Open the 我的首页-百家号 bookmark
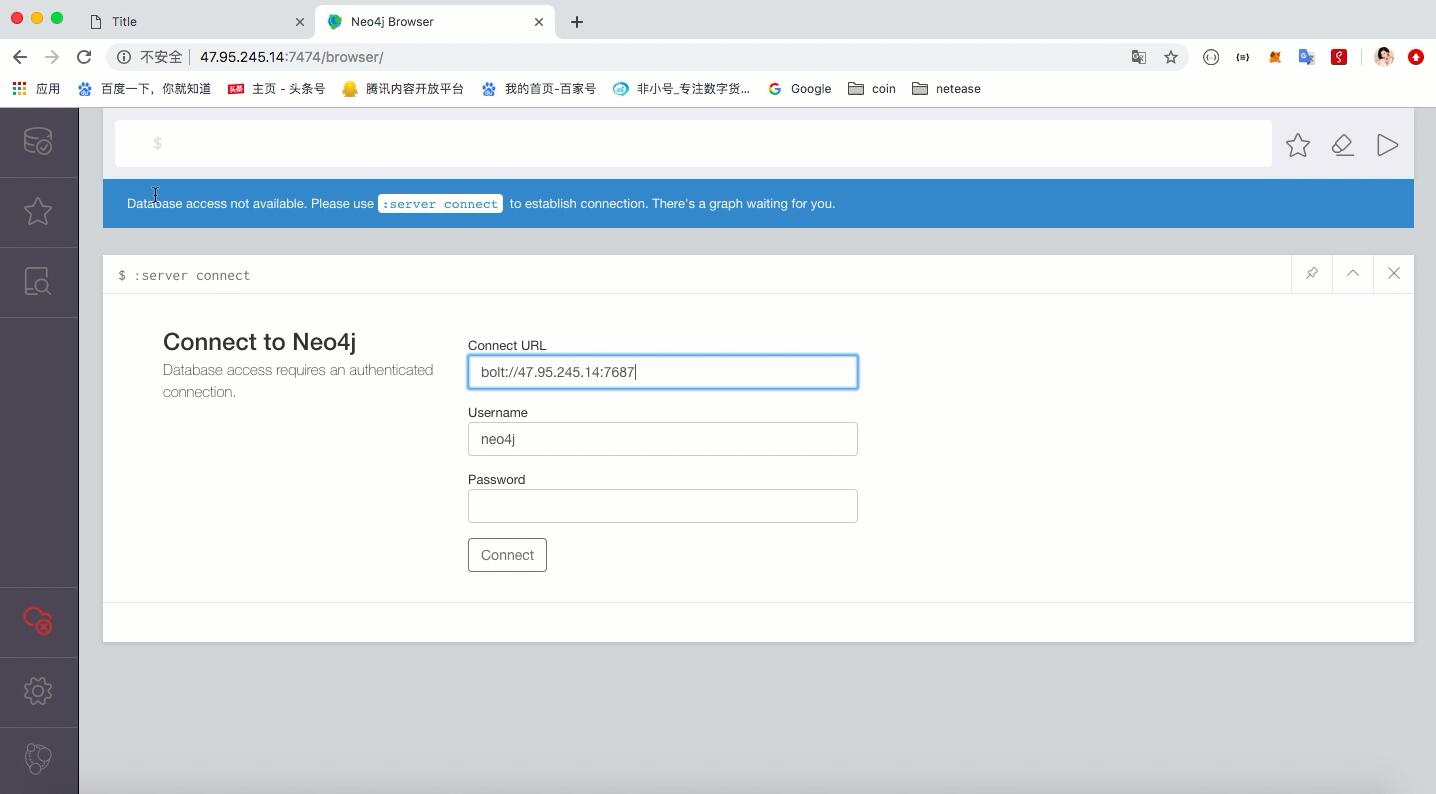The width and height of the screenshot is (1436, 794). [x=538, y=89]
